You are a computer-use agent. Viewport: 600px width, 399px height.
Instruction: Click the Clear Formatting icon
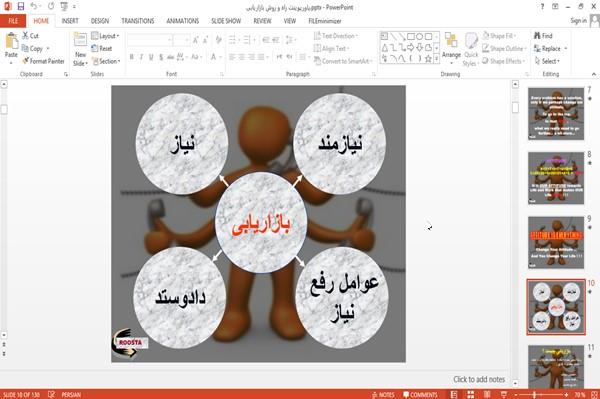click(x=218, y=40)
